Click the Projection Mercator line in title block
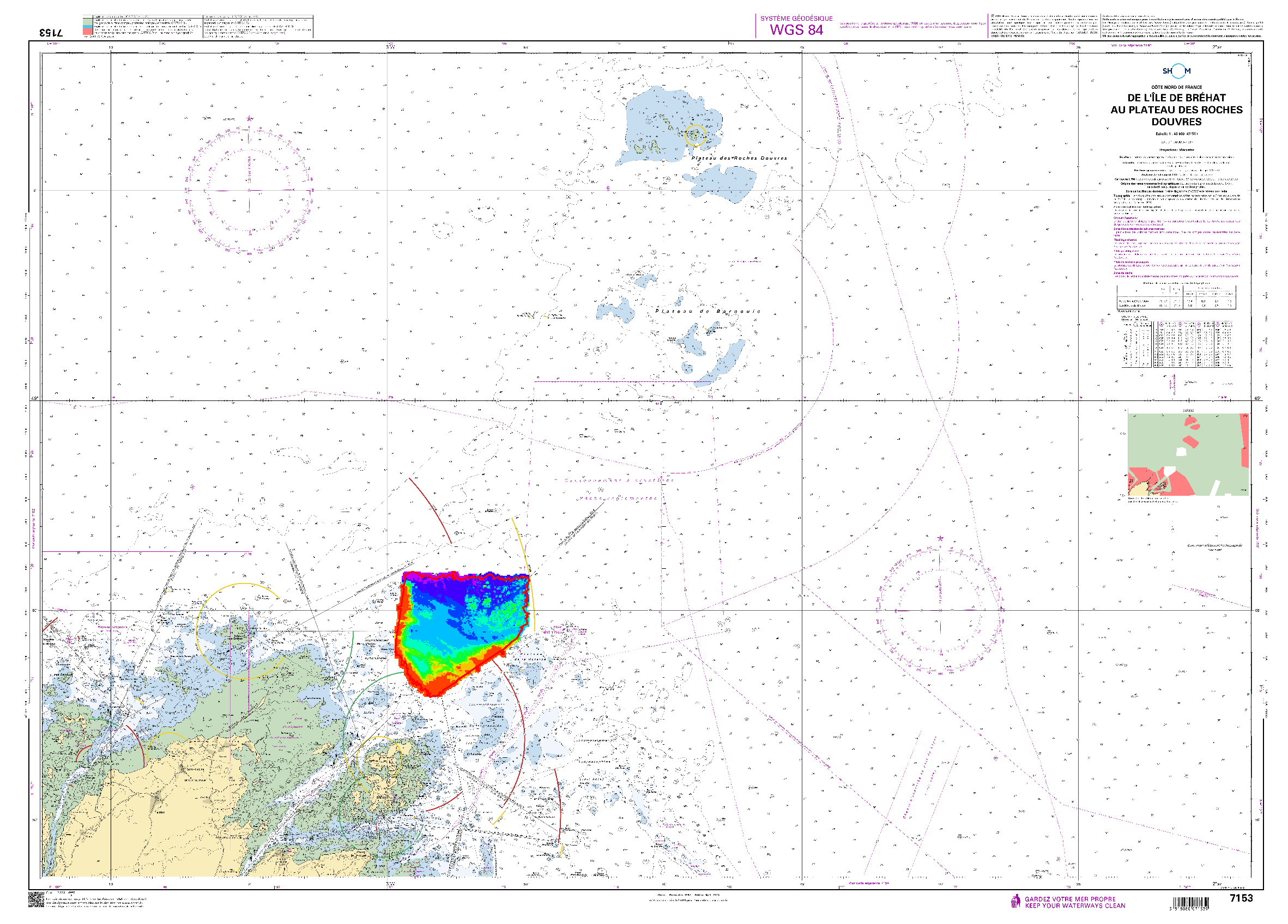Screen dimensions: 1288x924 pyautogui.click(x=1176, y=150)
